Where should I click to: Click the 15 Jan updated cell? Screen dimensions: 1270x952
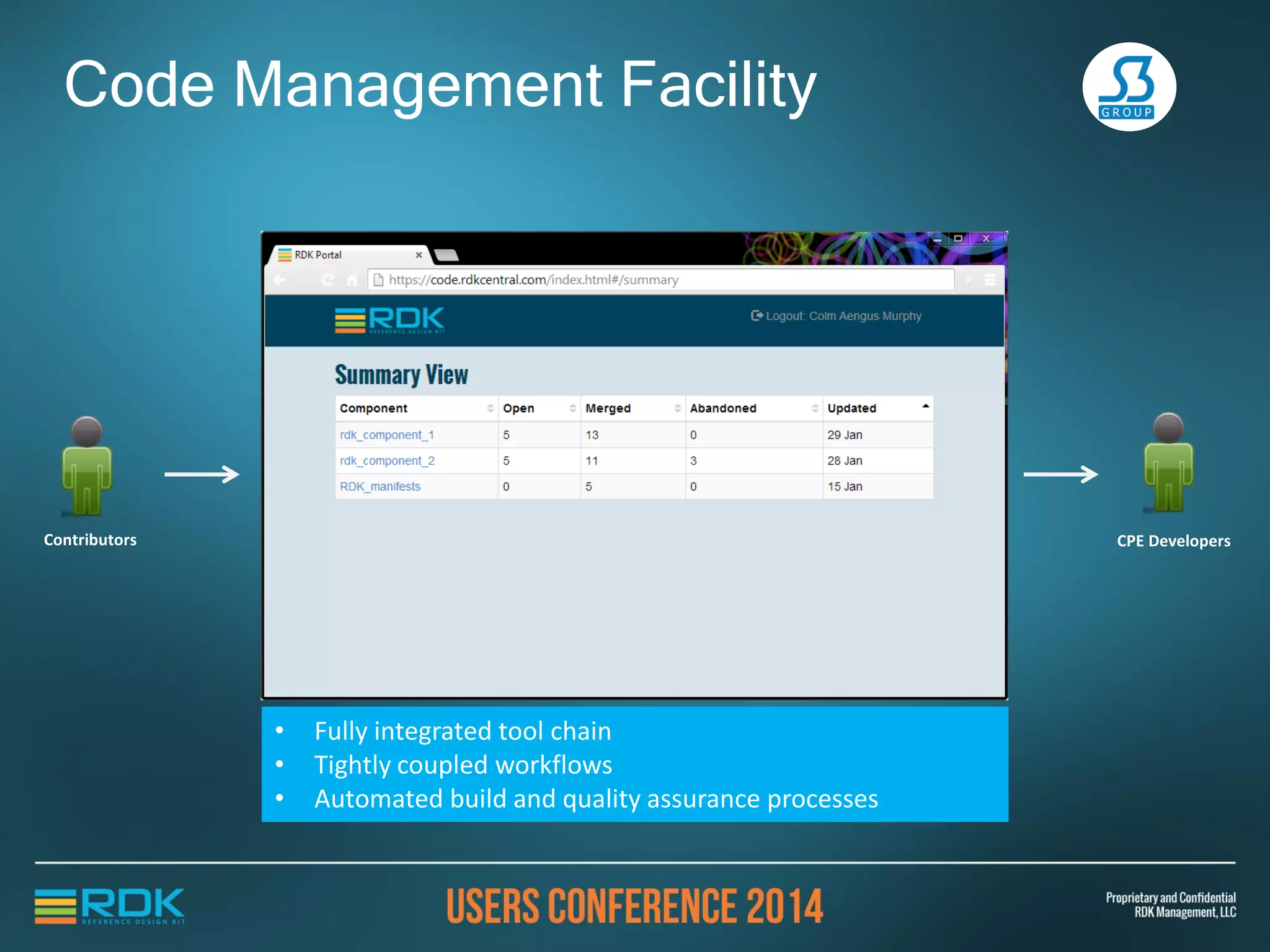[878, 487]
